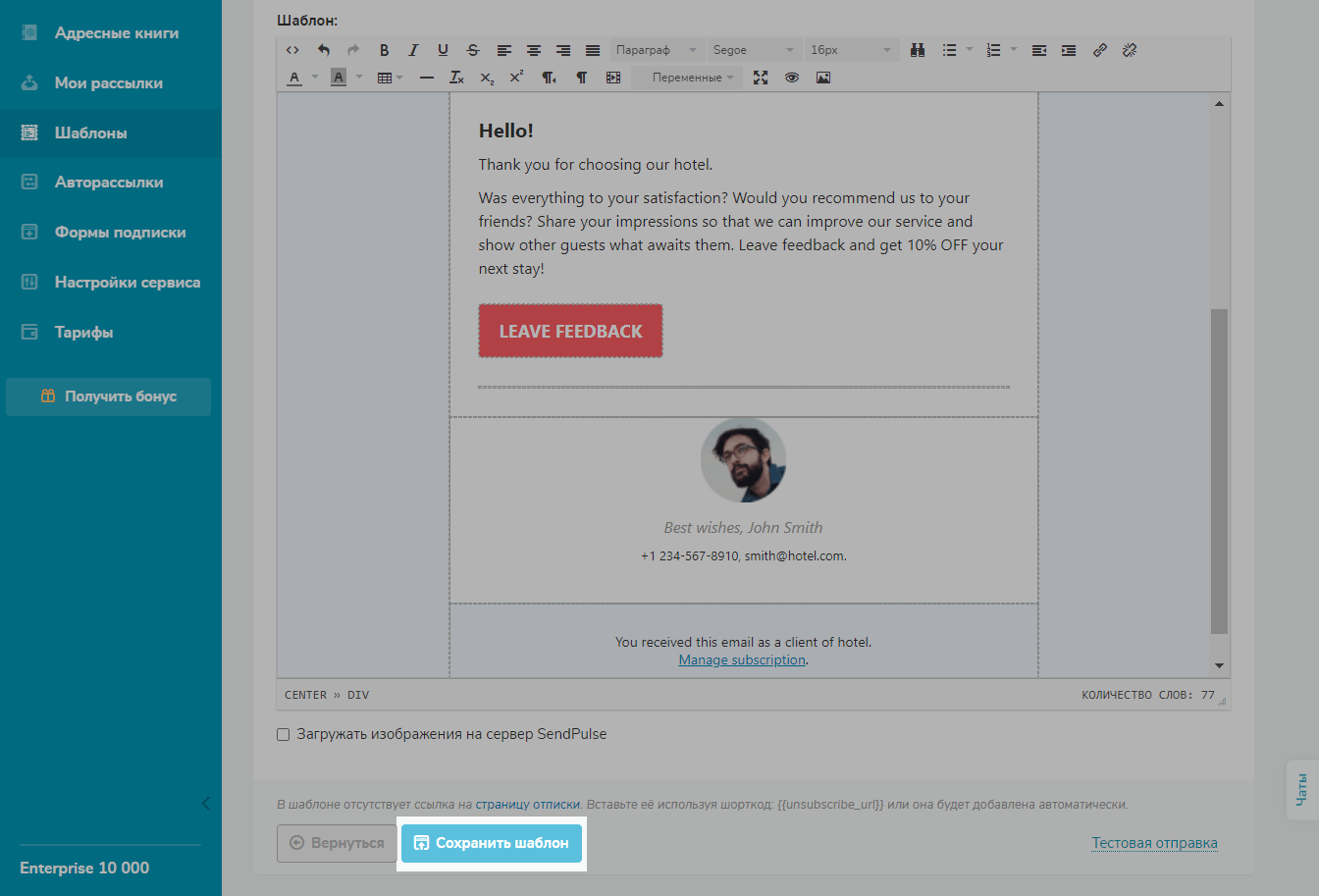Viewport: 1319px width, 896px height.
Task: Click the "Hello!" heading in the template
Action: click(x=506, y=131)
